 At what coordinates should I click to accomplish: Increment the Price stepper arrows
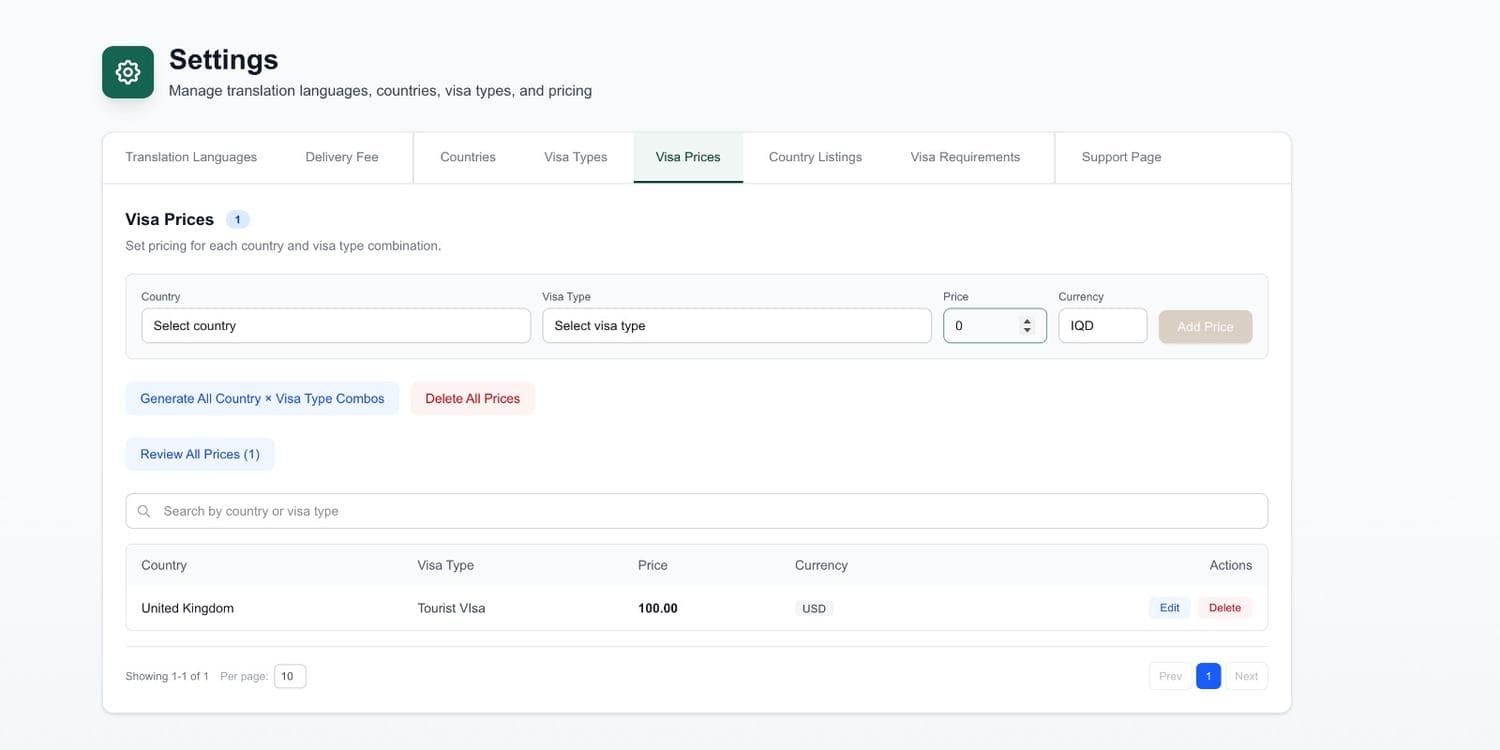[1026, 321]
